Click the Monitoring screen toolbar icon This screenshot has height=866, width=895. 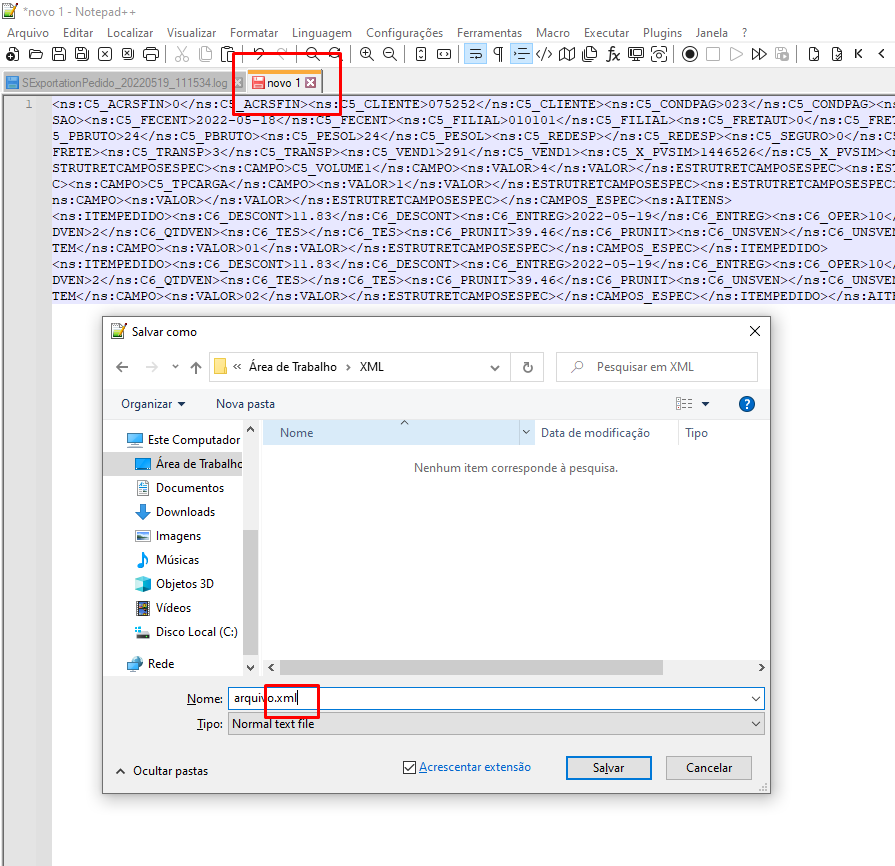636,54
